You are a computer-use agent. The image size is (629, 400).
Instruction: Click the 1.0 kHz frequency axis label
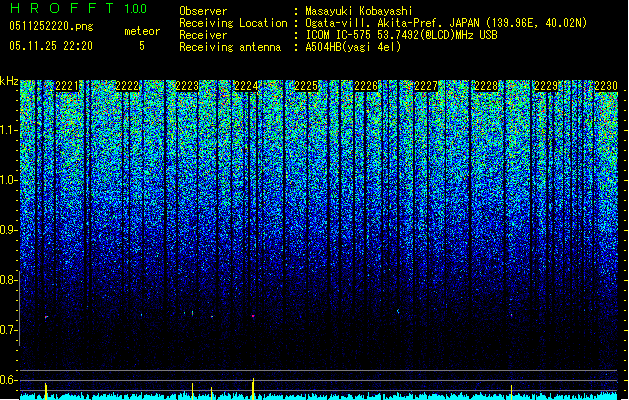9,180
